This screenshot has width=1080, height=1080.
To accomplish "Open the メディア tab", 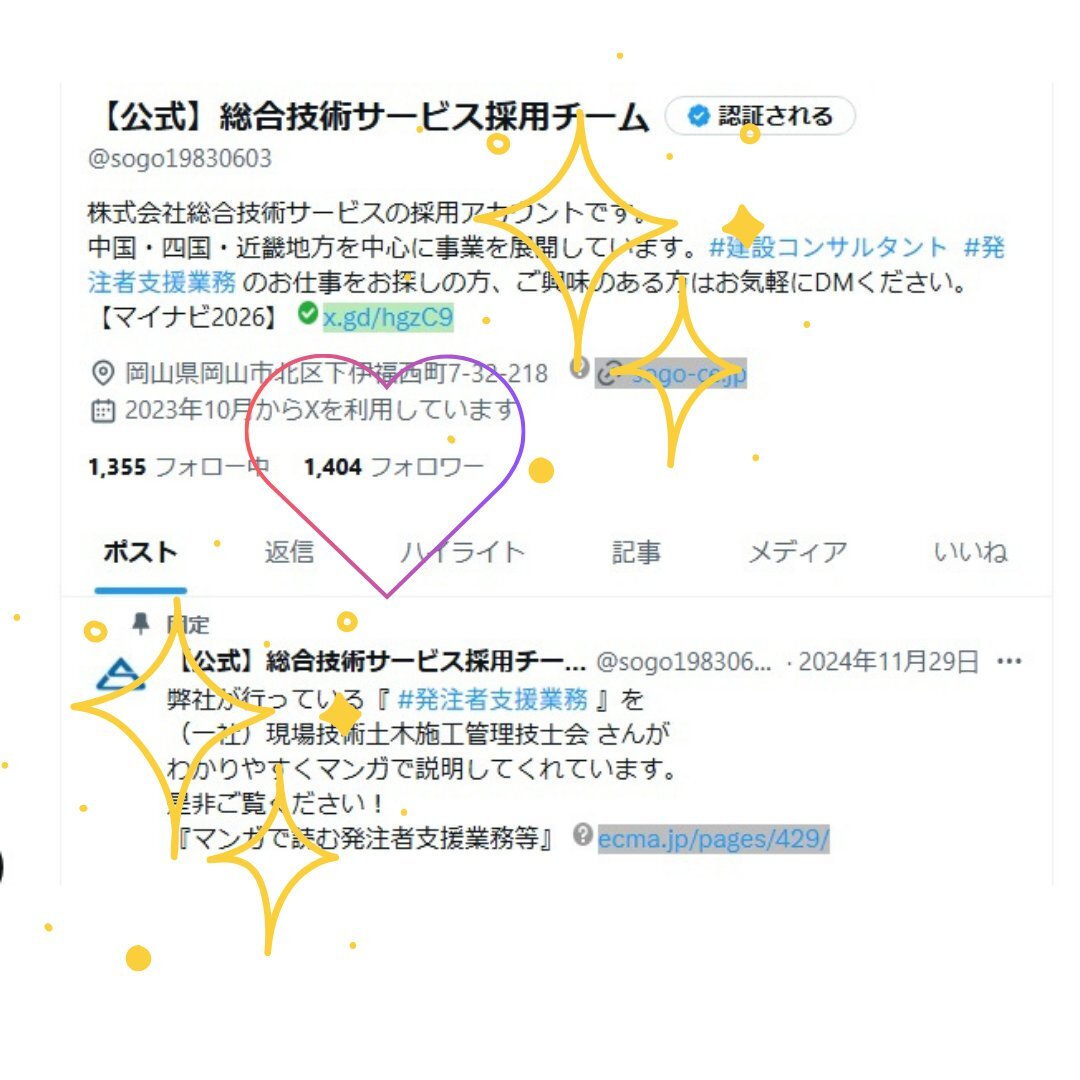I will click(798, 552).
